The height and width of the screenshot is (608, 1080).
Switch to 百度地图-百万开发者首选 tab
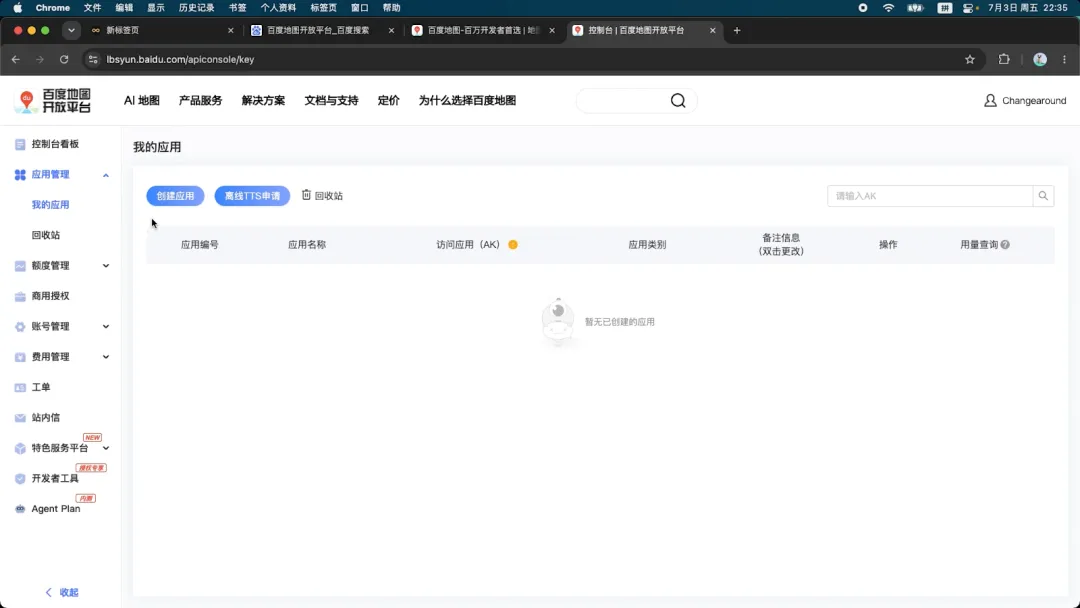pos(484,30)
